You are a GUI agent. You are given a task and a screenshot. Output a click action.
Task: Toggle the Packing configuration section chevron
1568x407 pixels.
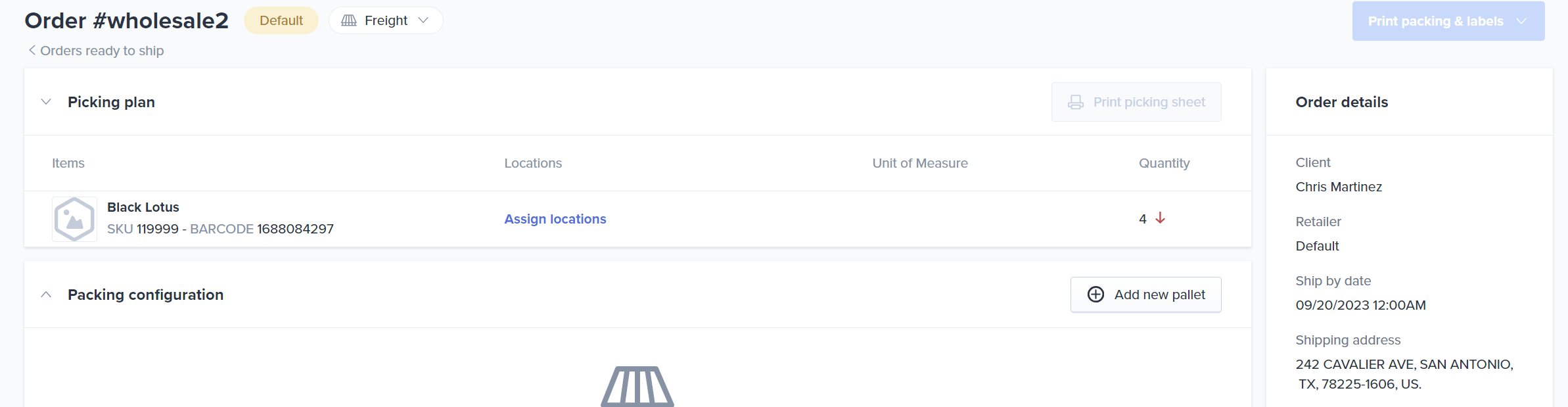click(46, 295)
